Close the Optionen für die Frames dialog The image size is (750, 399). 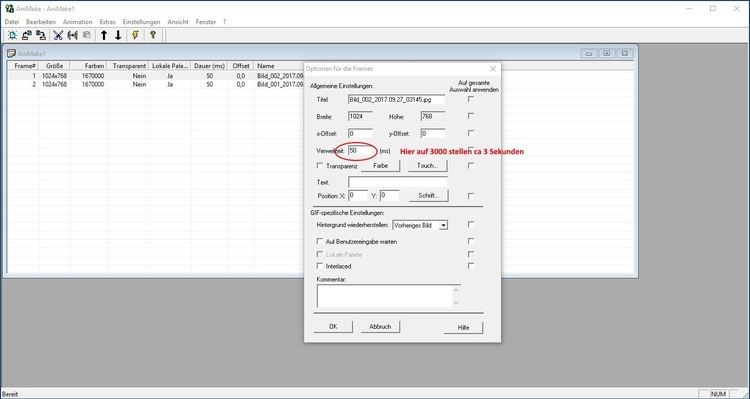493,69
